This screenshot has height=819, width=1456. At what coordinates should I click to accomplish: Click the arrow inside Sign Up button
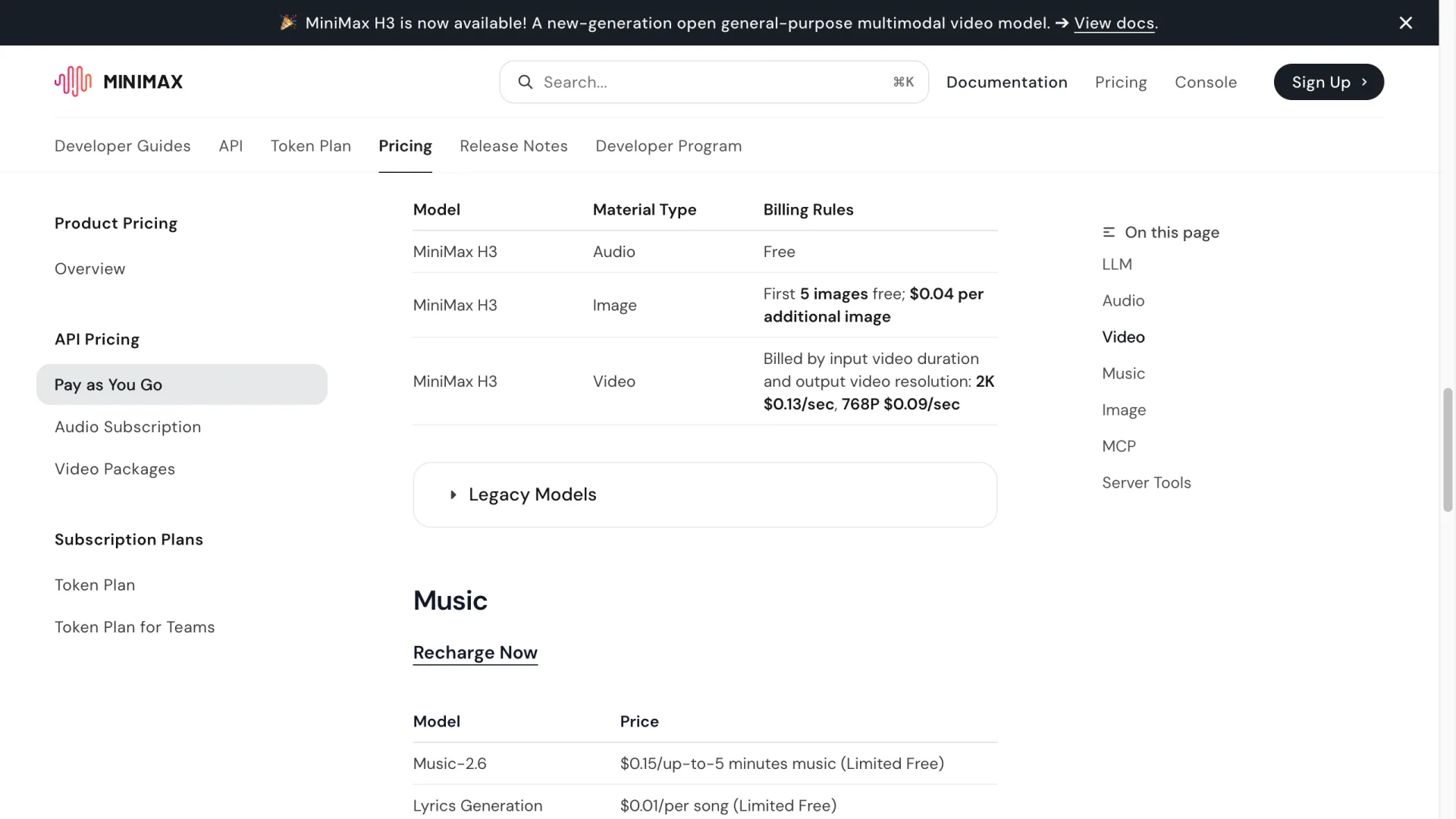[x=1364, y=82]
